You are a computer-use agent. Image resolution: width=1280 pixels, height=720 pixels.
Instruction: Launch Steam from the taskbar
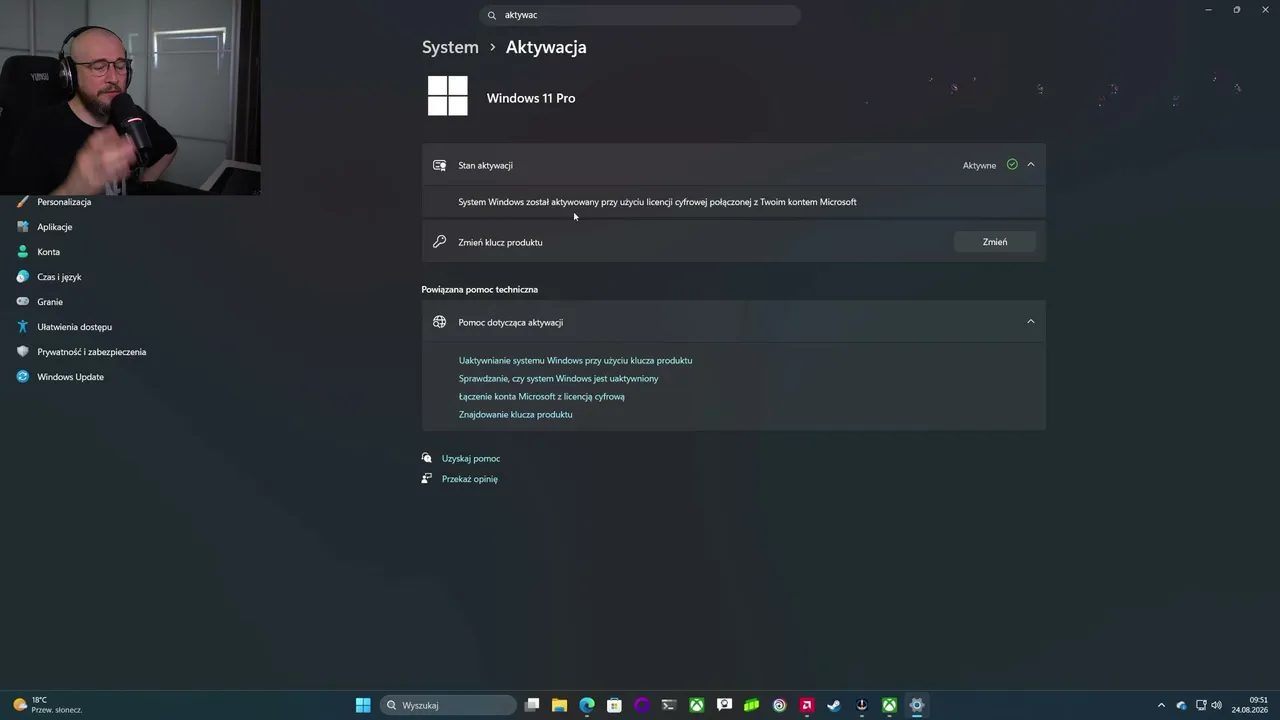(x=834, y=705)
